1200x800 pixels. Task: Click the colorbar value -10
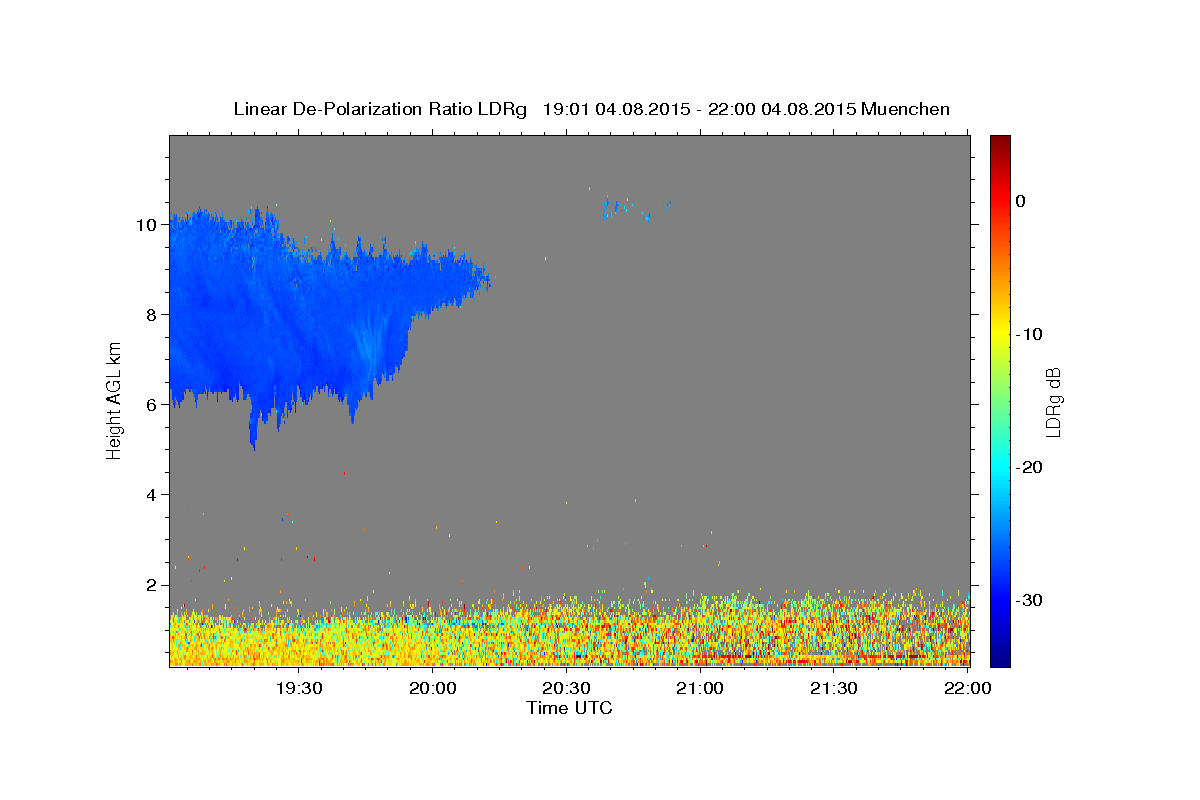point(1030,334)
